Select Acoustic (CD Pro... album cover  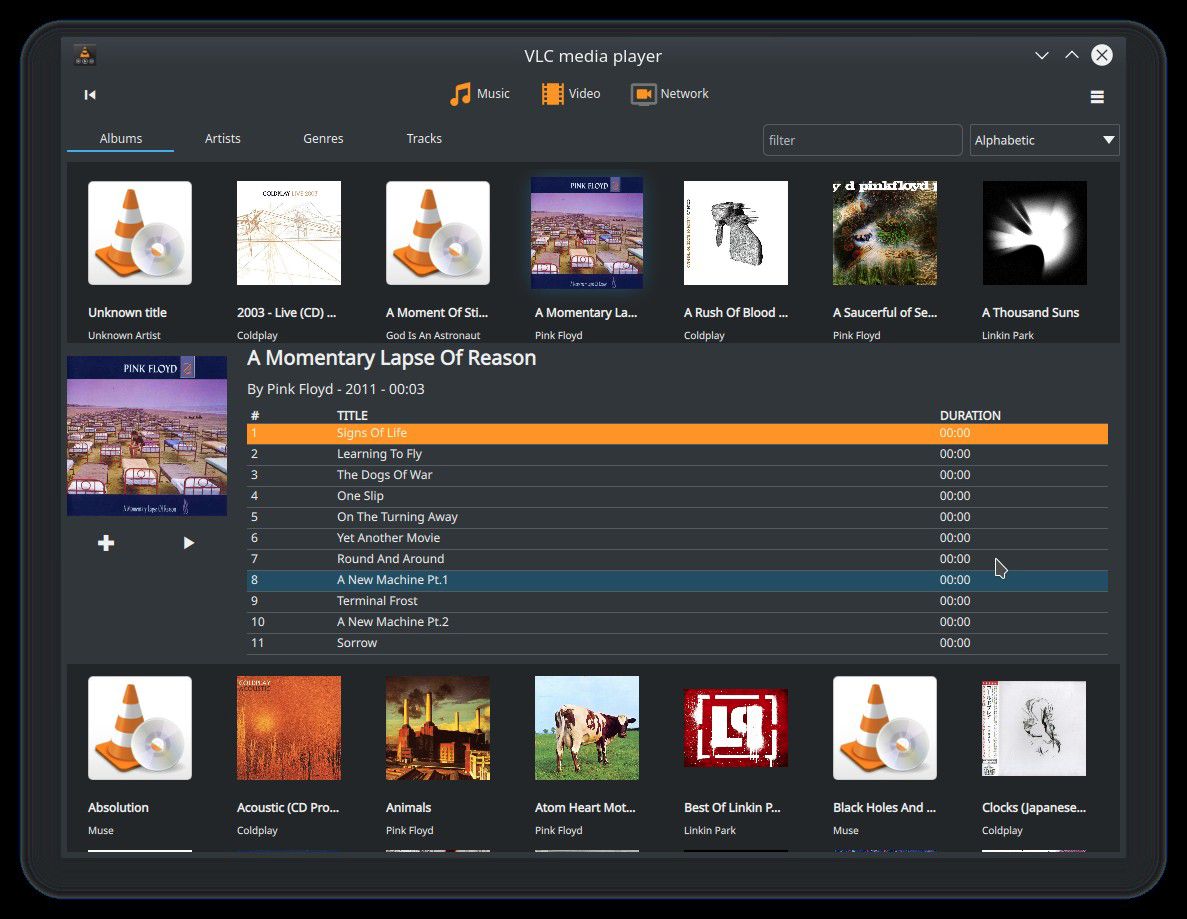click(289, 728)
